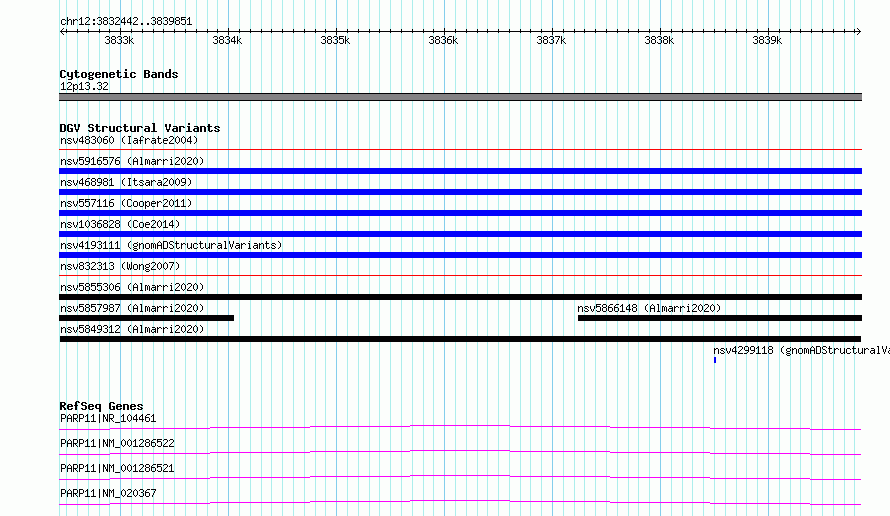Screen dimensions: 890x516
Task: Open PARP11|NM_001286522 transcript label
Action: (117, 443)
